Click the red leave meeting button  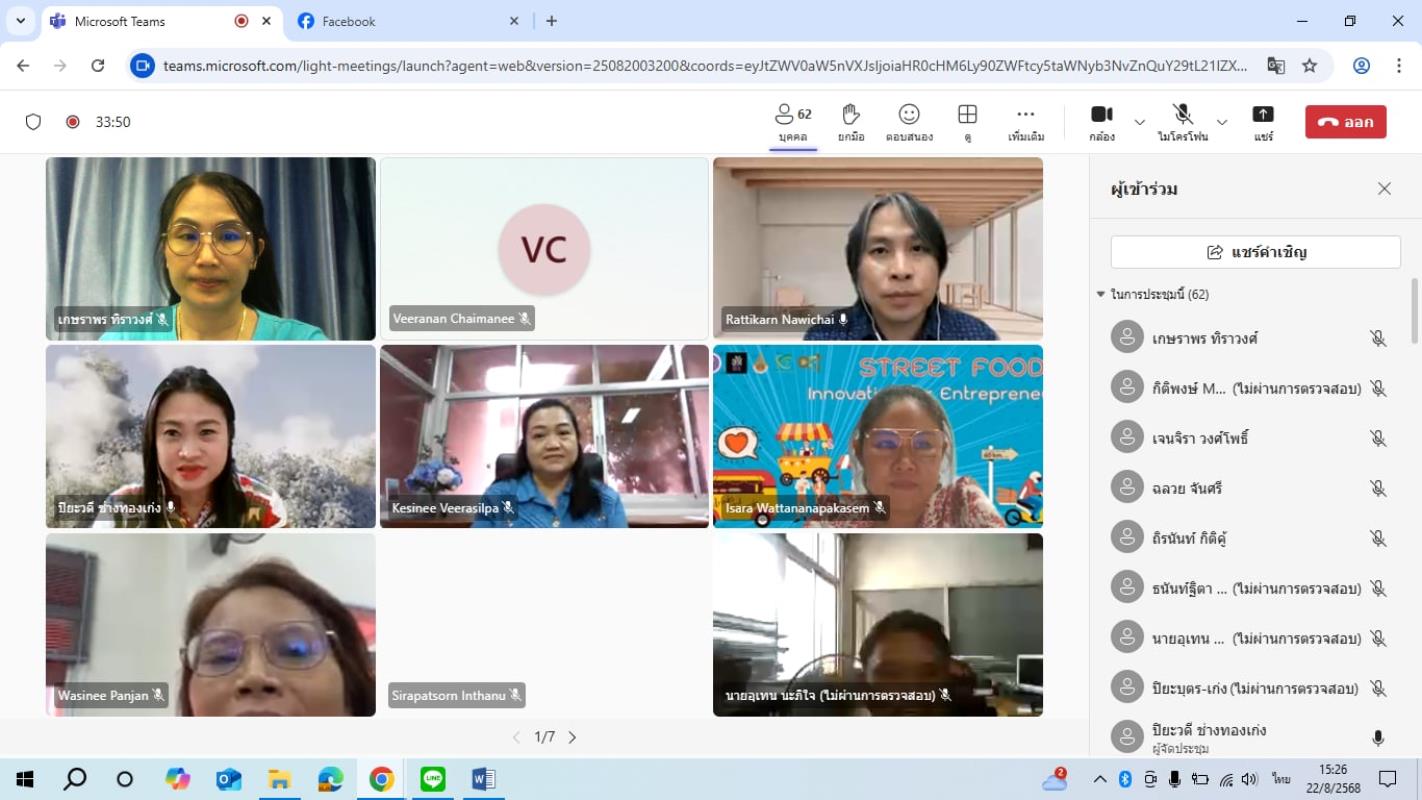(1345, 122)
